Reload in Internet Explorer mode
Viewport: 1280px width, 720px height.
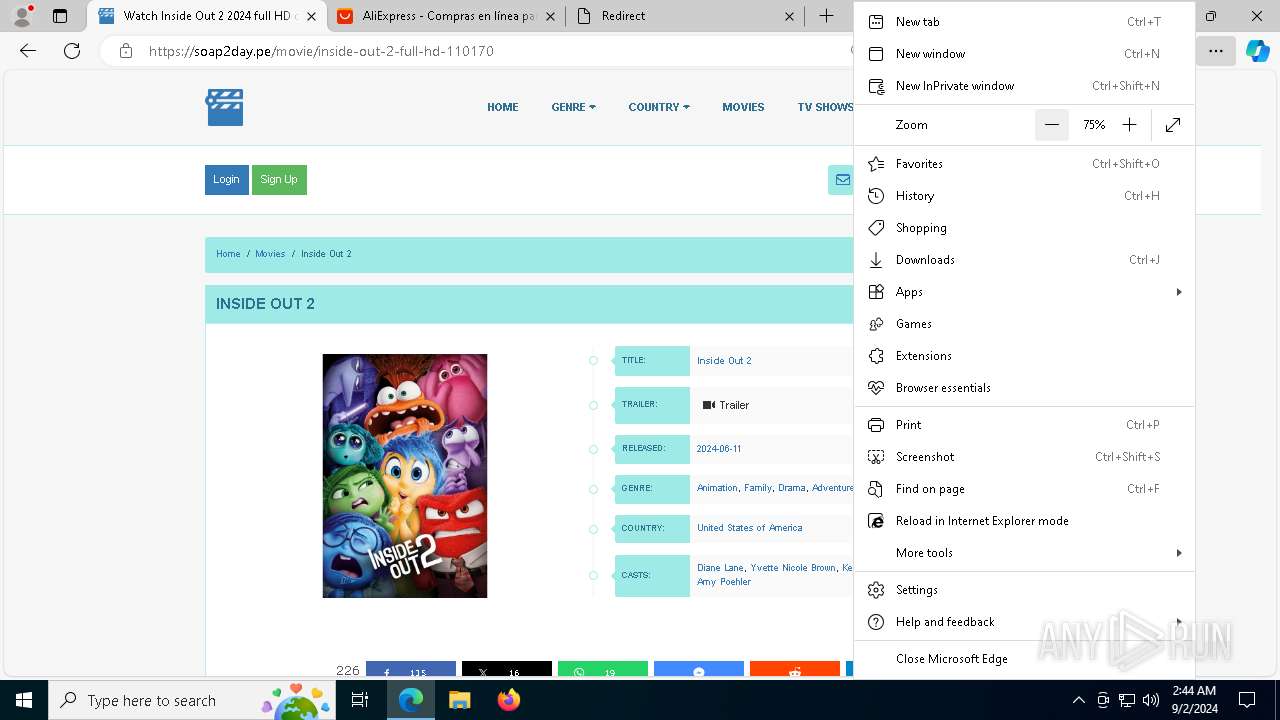[x=1024, y=521]
